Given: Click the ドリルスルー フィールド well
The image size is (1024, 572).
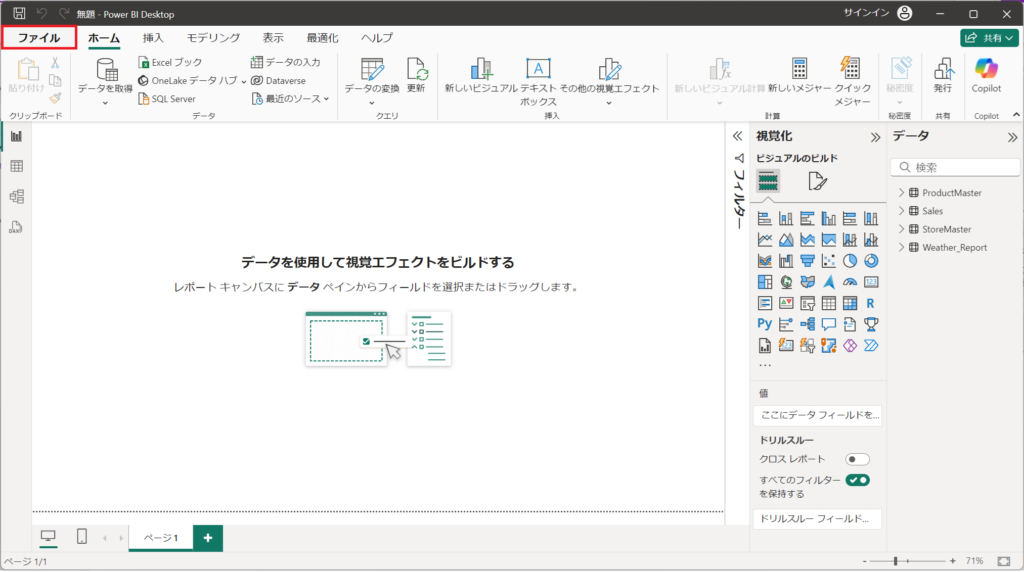Looking at the screenshot, I should pos(817,518).
